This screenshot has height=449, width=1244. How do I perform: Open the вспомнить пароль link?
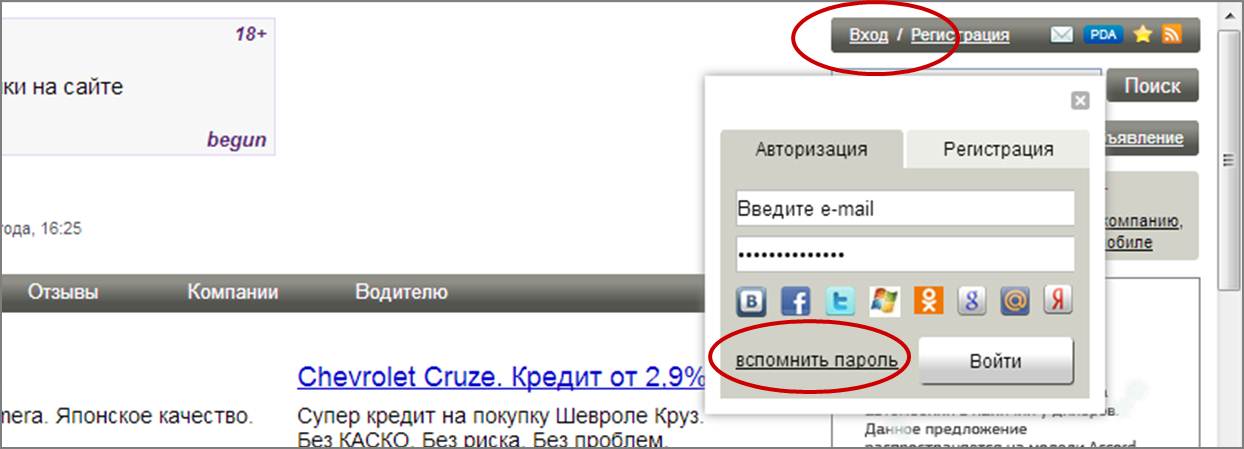816,359
